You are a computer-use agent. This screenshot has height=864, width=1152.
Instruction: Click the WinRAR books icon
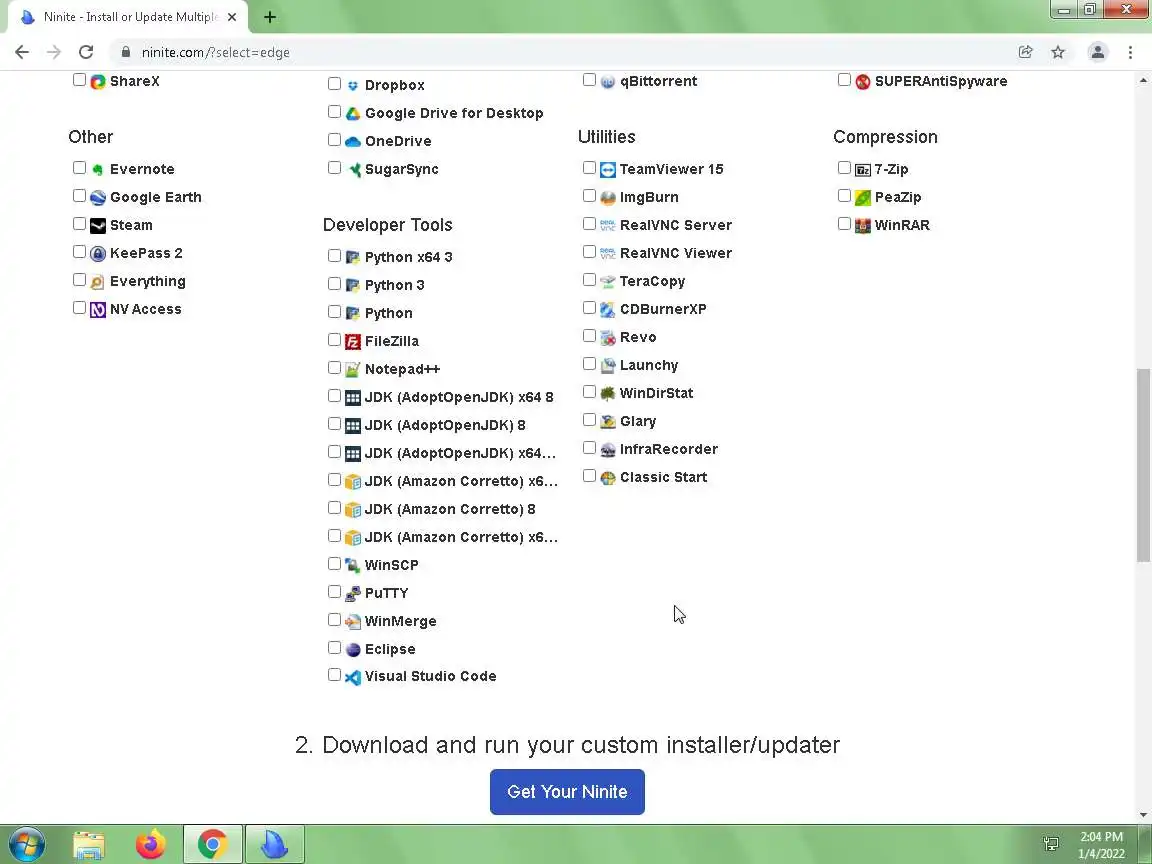pos(863,226)
